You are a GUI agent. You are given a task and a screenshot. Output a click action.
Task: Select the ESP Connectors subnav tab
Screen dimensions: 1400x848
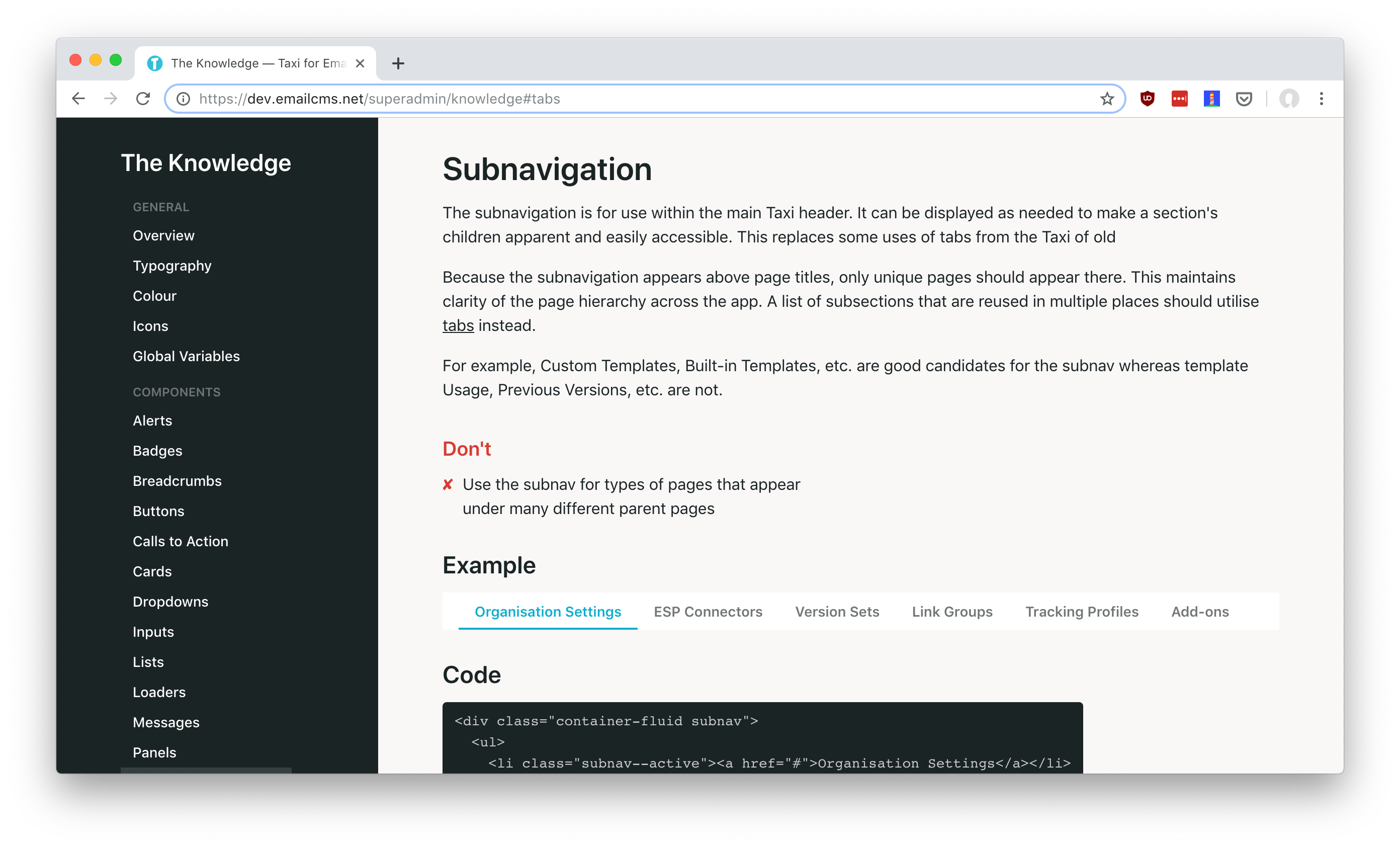[x=708, y=612]
